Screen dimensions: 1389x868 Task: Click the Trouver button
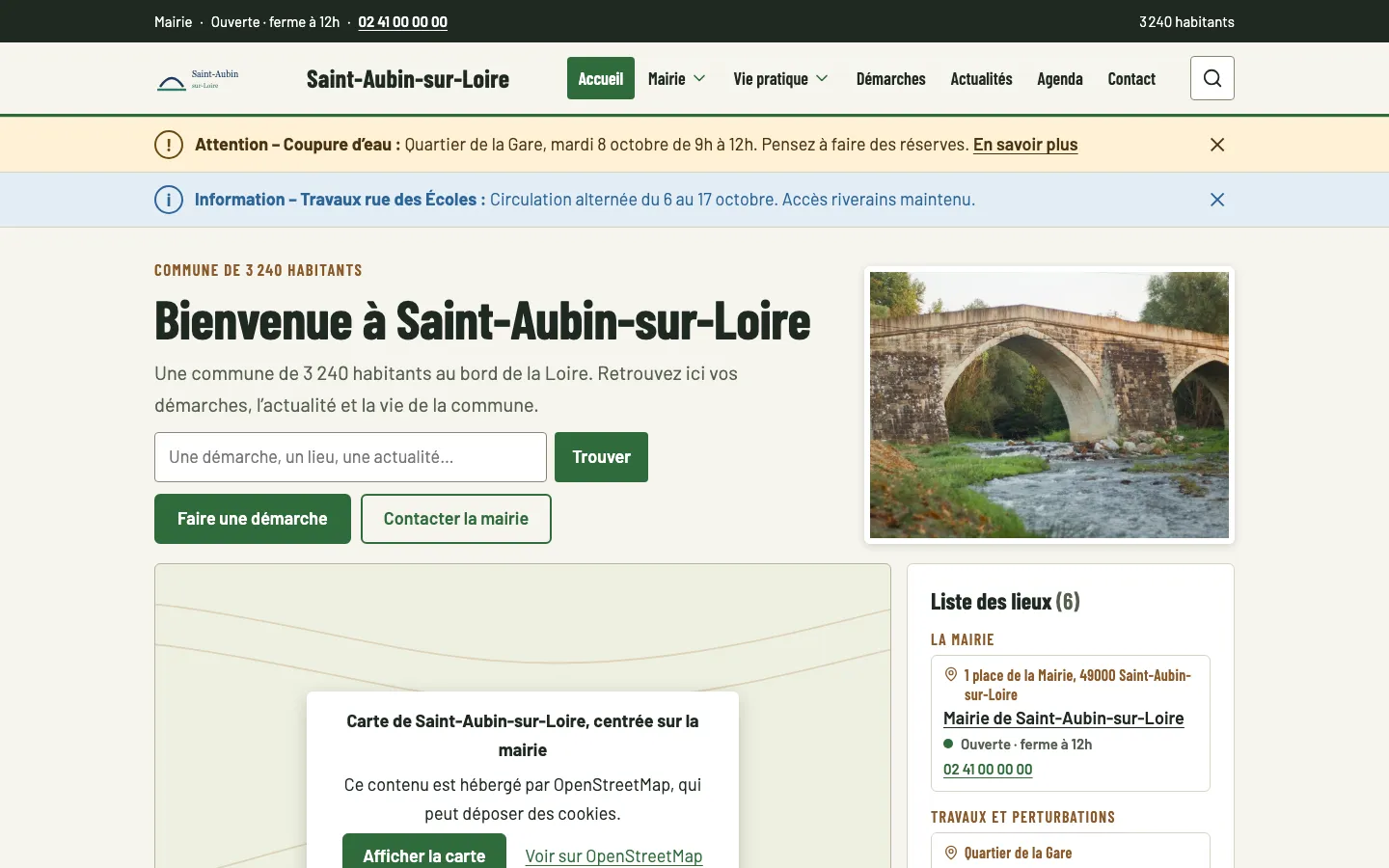tap(601, 457)
